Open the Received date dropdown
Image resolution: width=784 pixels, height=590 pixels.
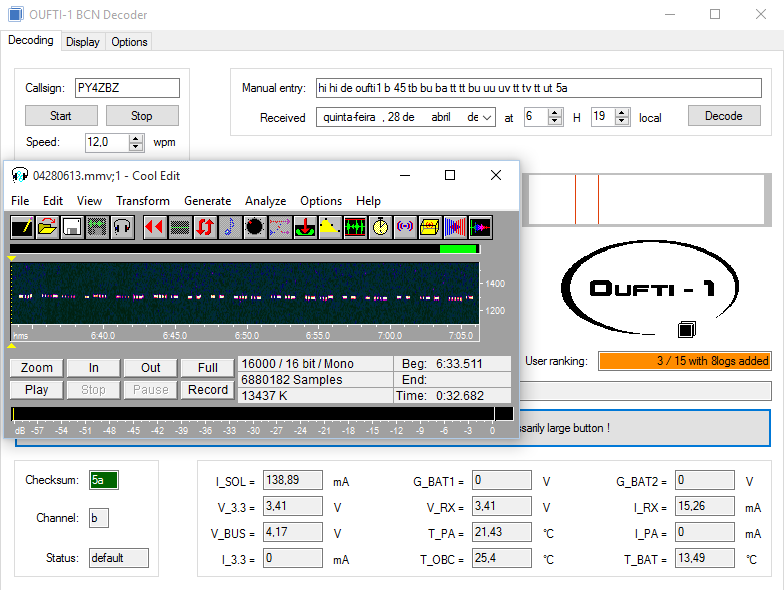(x=487, y=117)
